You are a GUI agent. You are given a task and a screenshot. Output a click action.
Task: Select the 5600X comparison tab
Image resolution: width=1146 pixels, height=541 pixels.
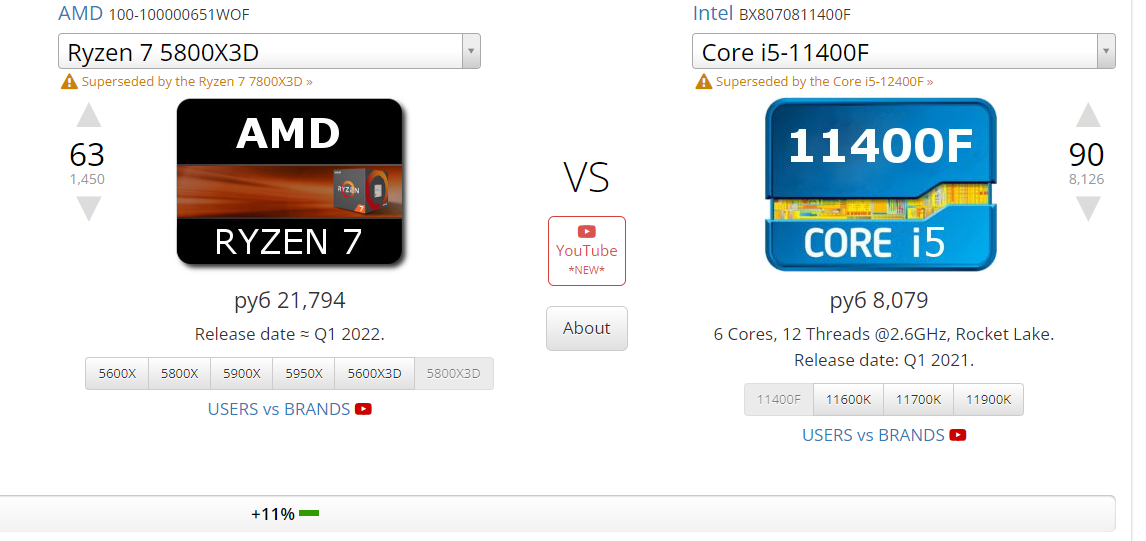point(117,374)
